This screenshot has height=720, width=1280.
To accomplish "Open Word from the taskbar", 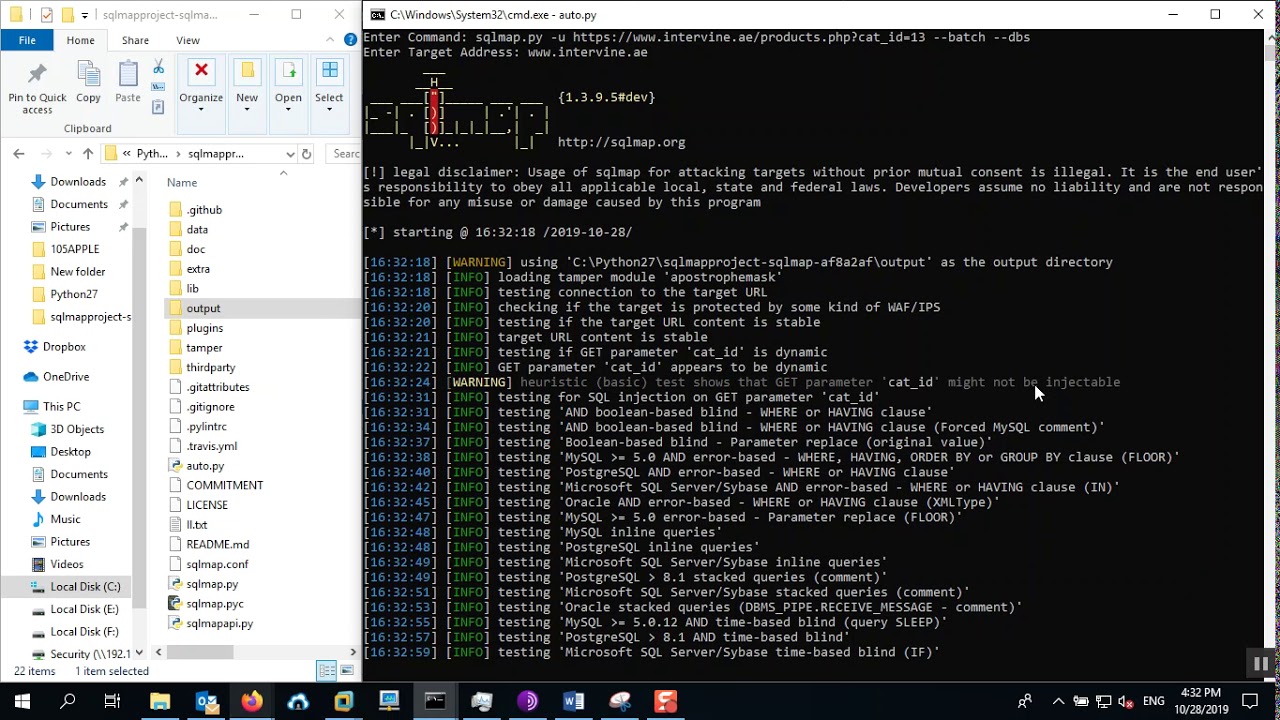I will [573, 701].
